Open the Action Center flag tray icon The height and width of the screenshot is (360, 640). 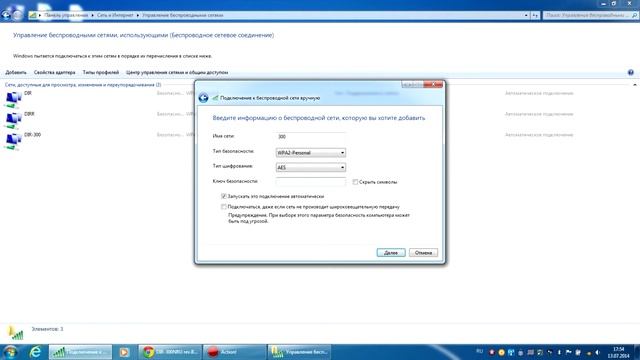tap(569, 352)
